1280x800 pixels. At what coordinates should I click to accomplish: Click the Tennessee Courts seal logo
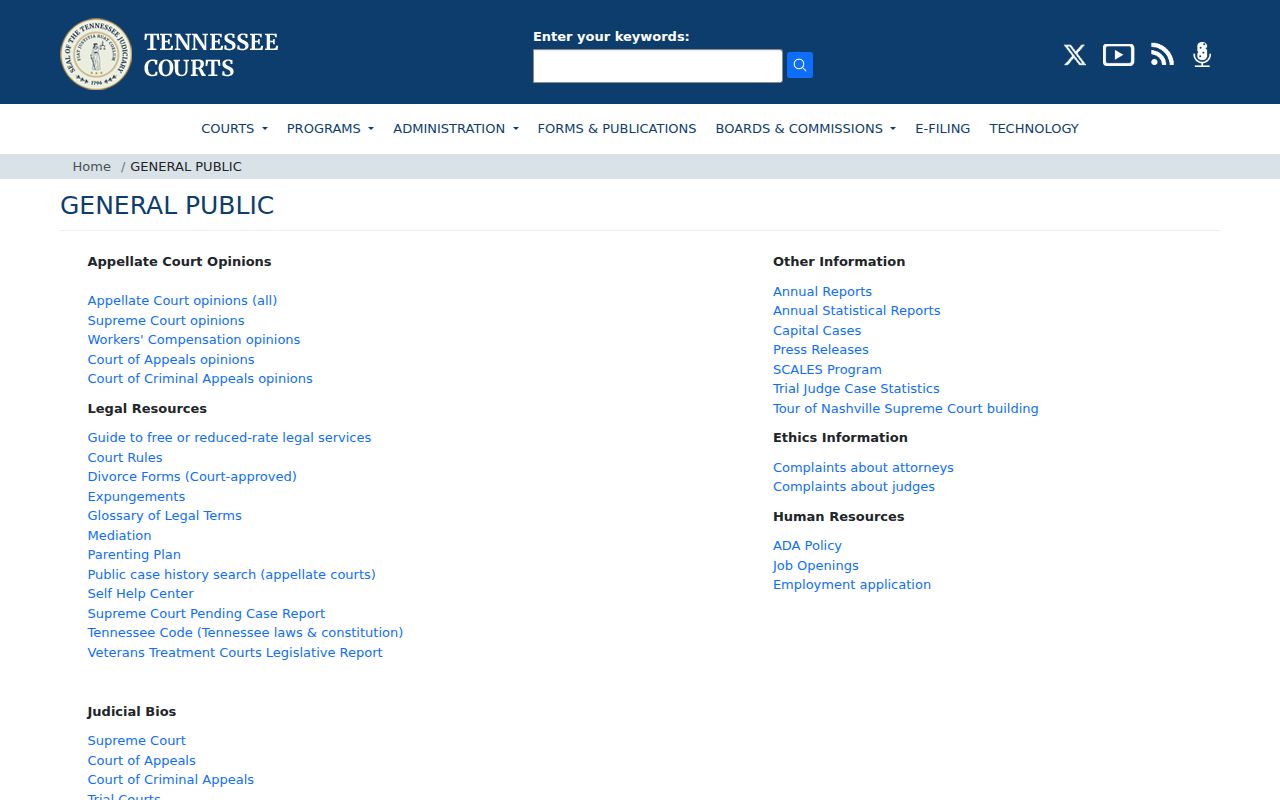pyautogui.click(x=96, y=54)
